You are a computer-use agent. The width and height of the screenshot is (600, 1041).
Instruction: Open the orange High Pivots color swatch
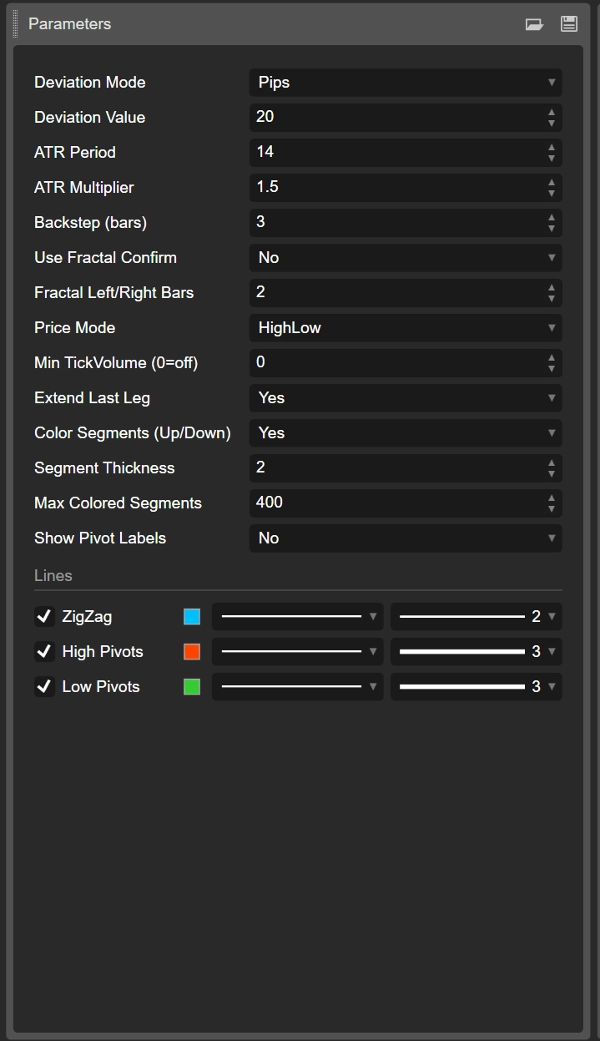(192, 652)
